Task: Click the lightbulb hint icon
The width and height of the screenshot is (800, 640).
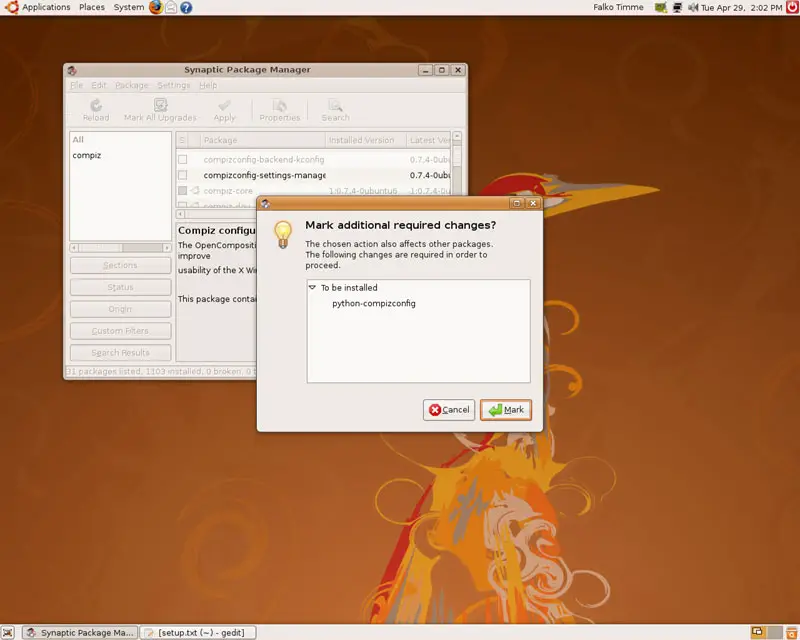Action: click(283, 235)
